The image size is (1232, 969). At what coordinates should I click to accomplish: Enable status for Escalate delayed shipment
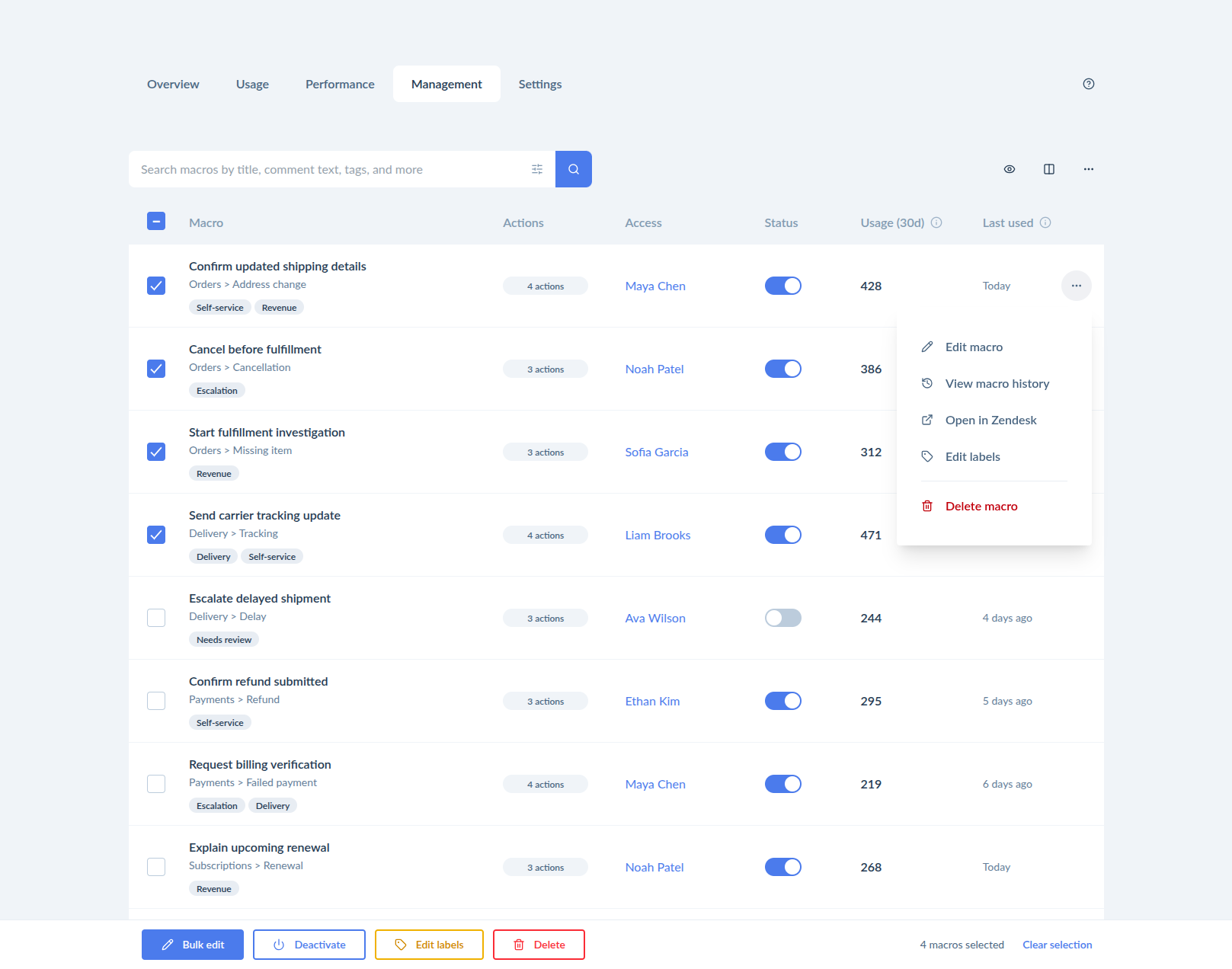tap(783, 618)
